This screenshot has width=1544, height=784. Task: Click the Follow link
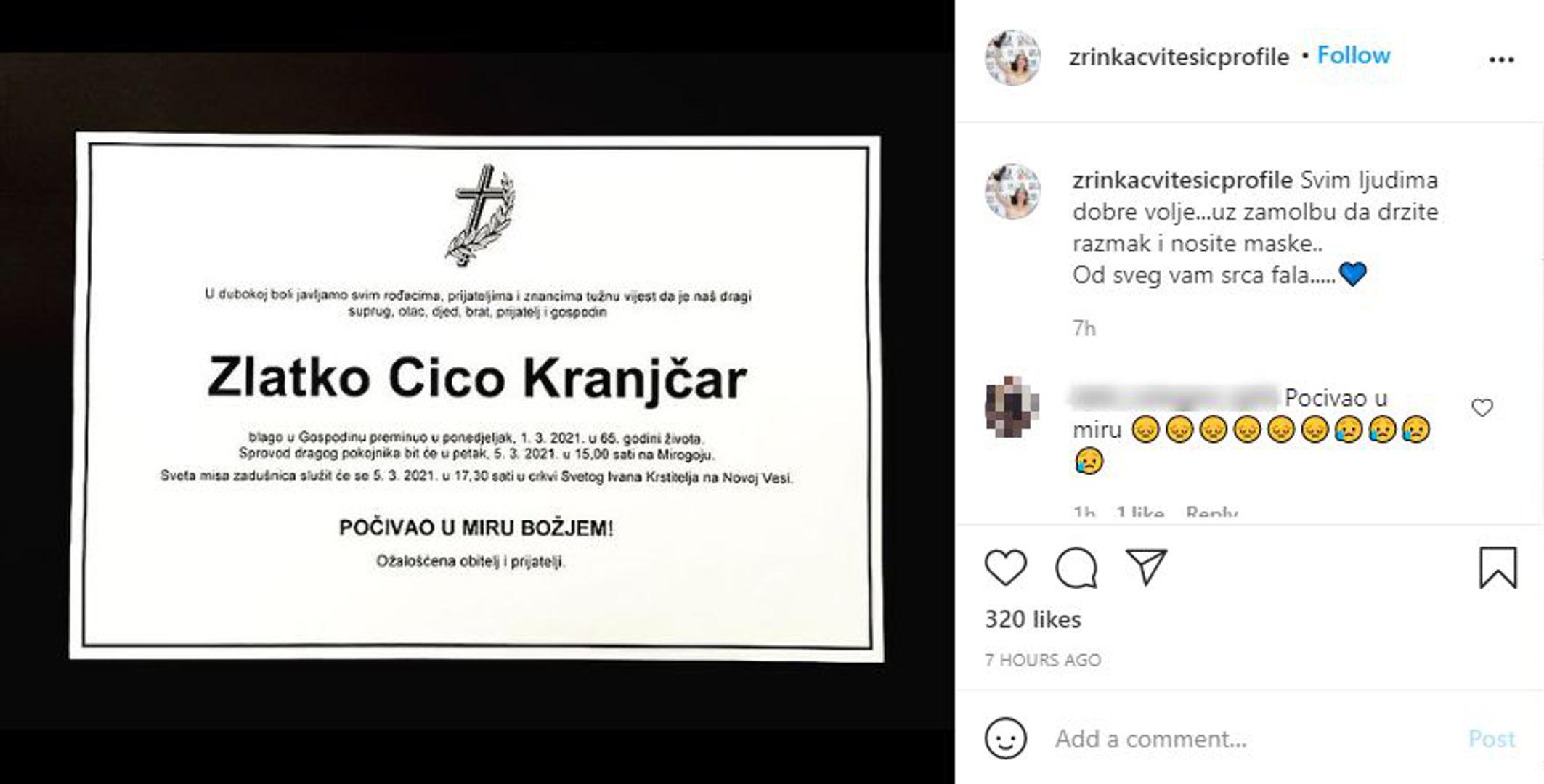(x=1353, y=55)
